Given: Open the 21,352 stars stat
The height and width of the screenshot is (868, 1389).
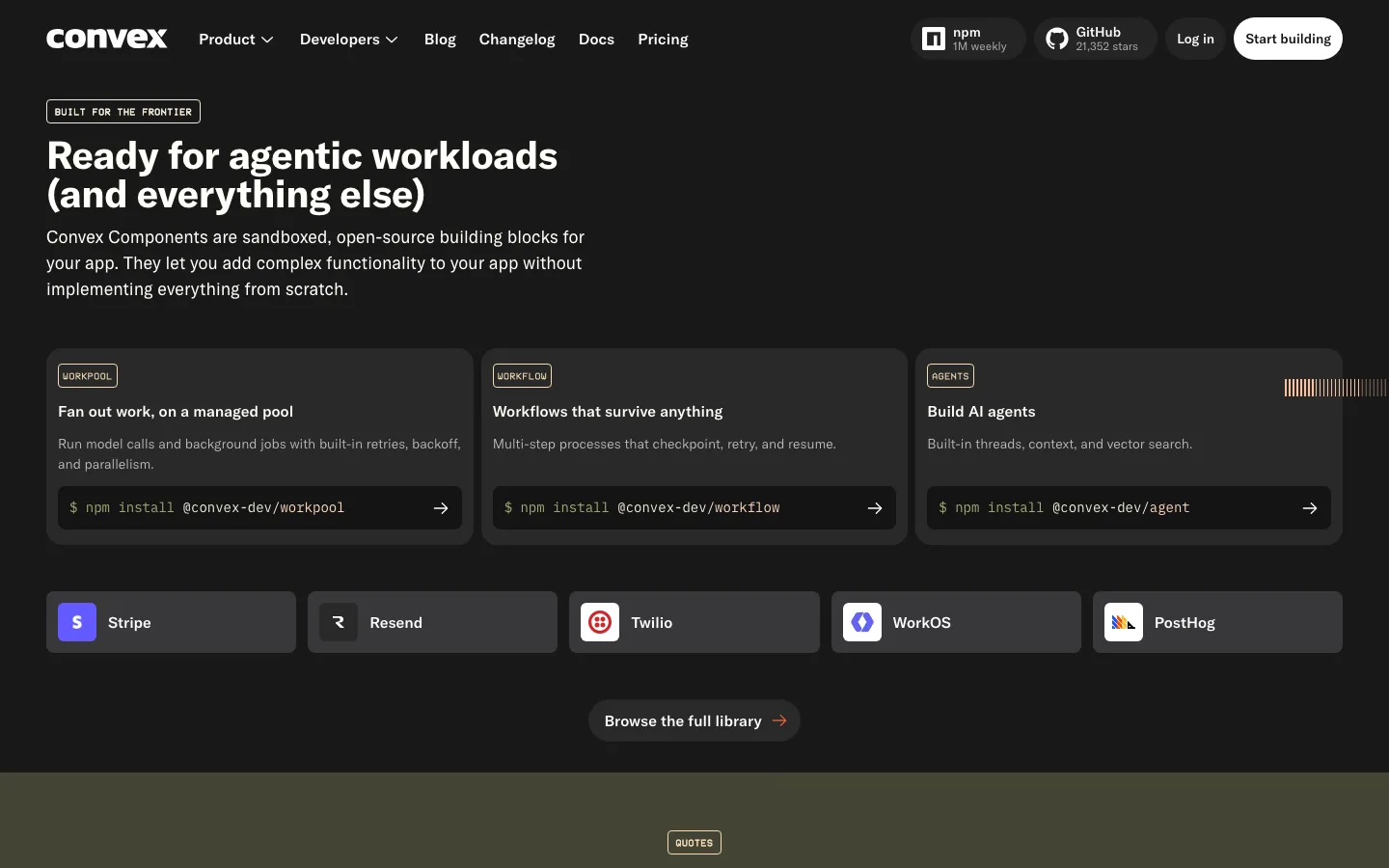Looking at the screenshot, I should click(x=1106, y=46).
